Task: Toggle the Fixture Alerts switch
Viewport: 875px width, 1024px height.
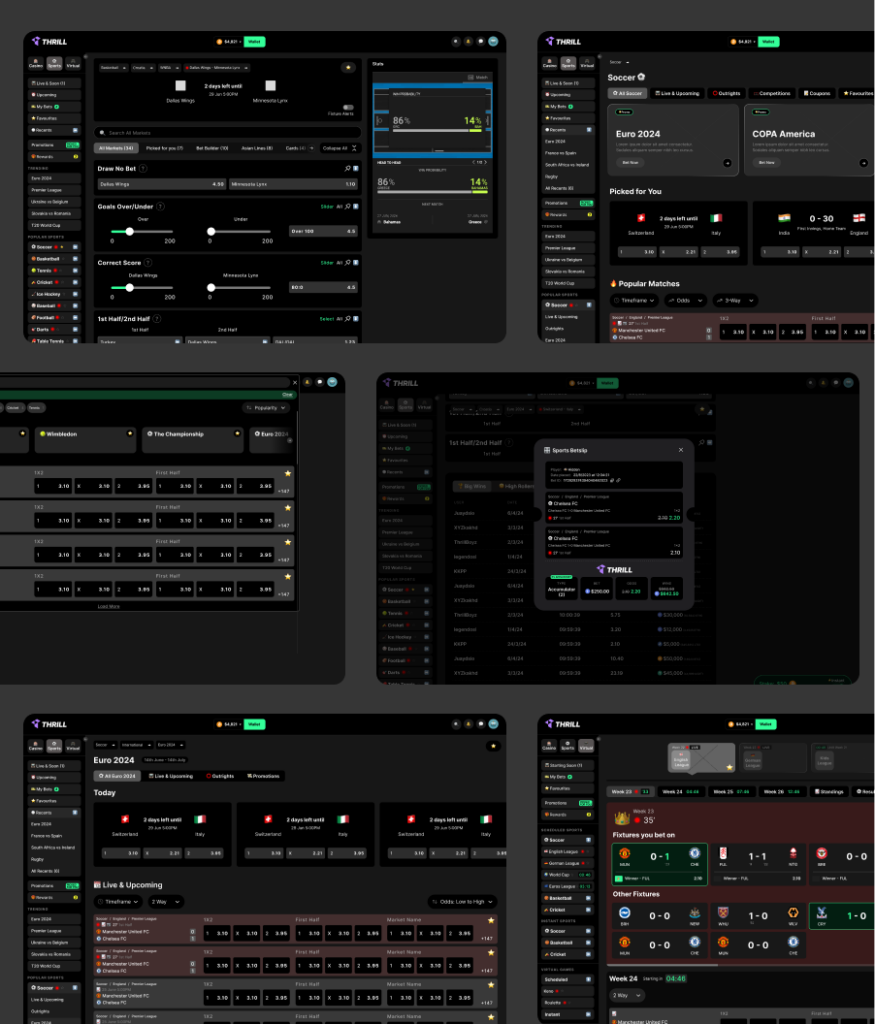Action: tap(348, 107)
